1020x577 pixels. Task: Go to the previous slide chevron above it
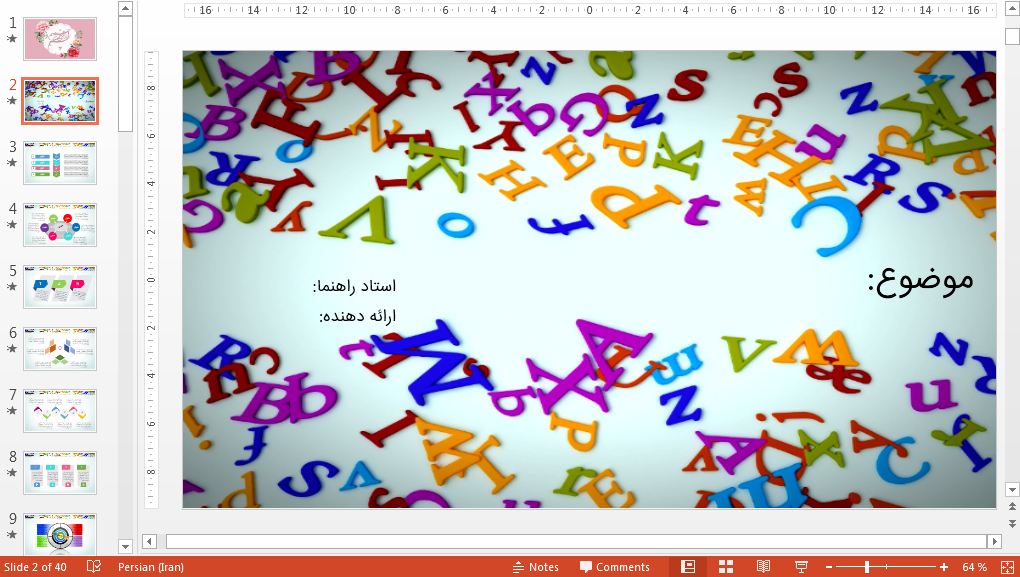click(1012, 506)
